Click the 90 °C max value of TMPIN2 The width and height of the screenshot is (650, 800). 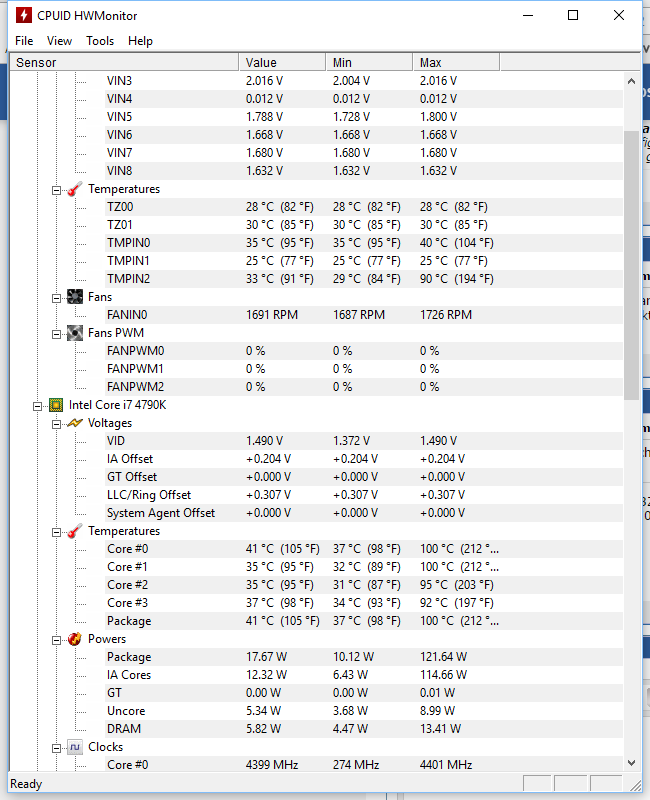point(457,279)
